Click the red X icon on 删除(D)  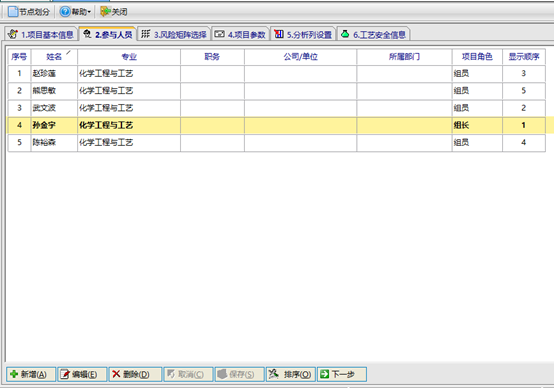(116, 374)
